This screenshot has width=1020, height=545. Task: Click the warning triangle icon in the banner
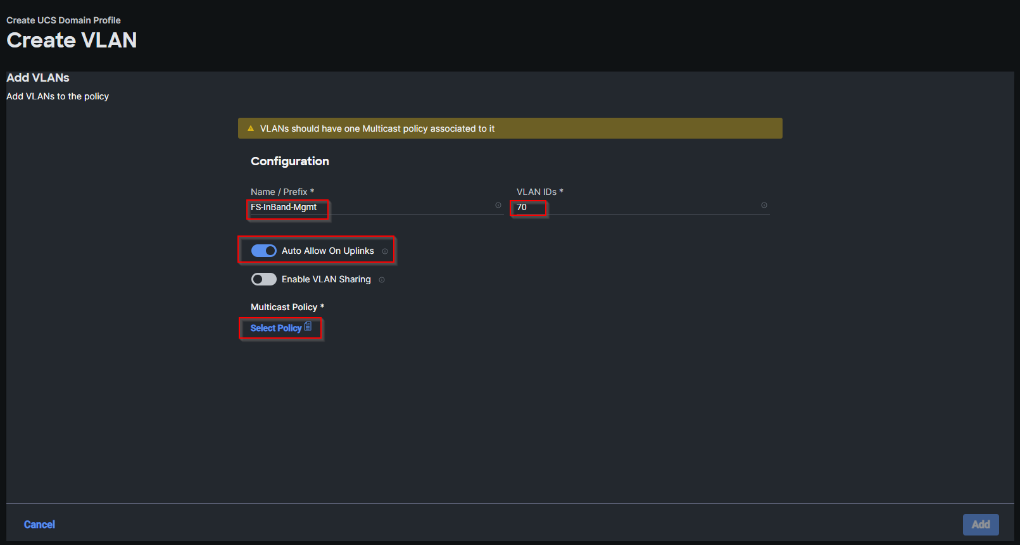[x=250, y=129]
